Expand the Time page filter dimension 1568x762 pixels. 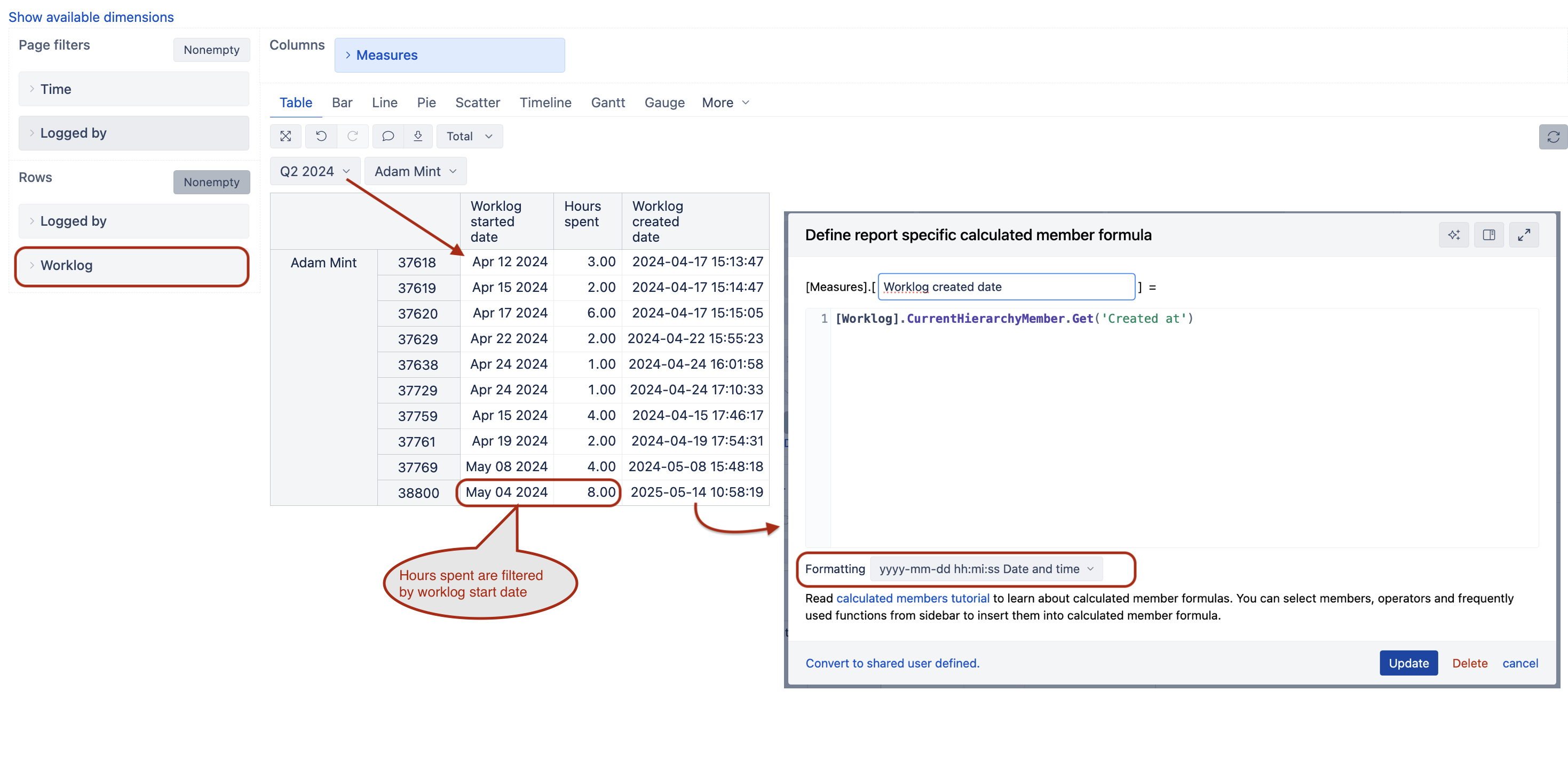coord(133,90)
